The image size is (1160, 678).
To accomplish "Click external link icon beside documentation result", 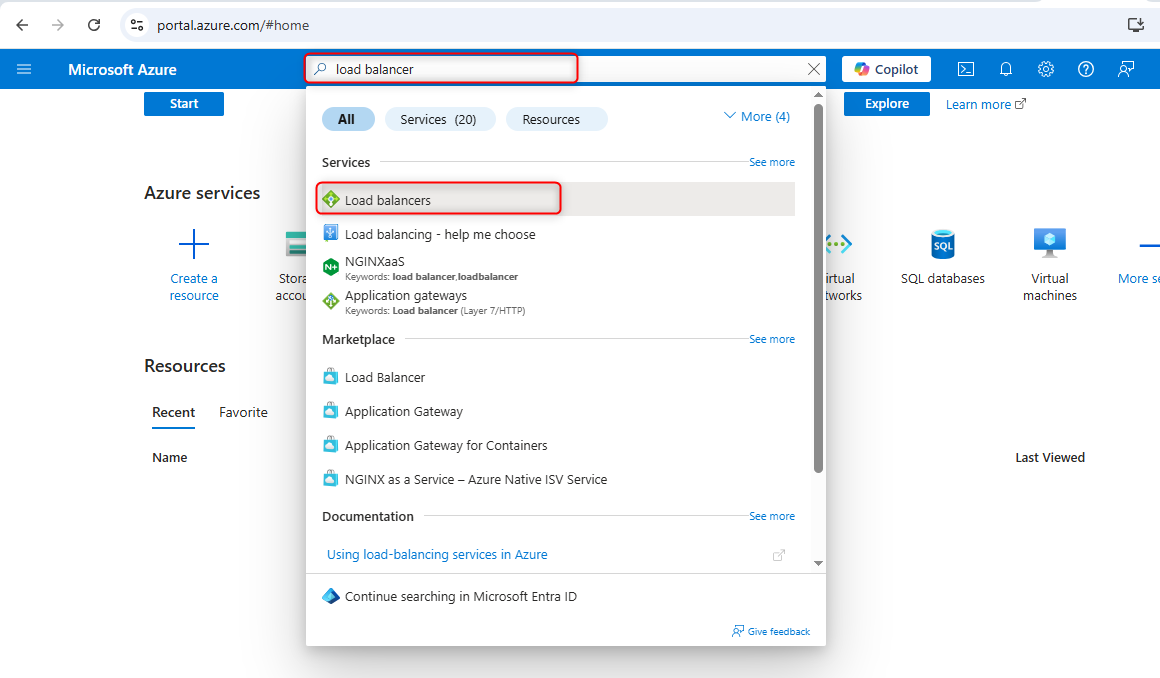I will pyautogui.click(x=778, y=554).
